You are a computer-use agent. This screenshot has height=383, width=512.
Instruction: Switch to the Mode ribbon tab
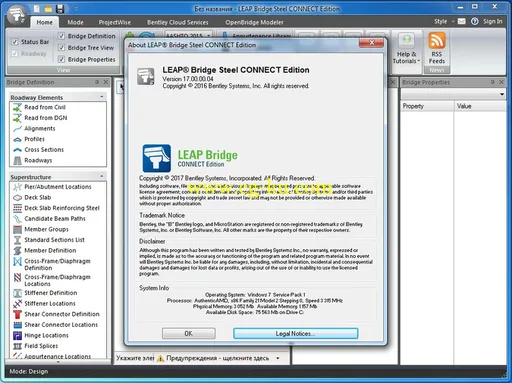[x=75, y=22]
